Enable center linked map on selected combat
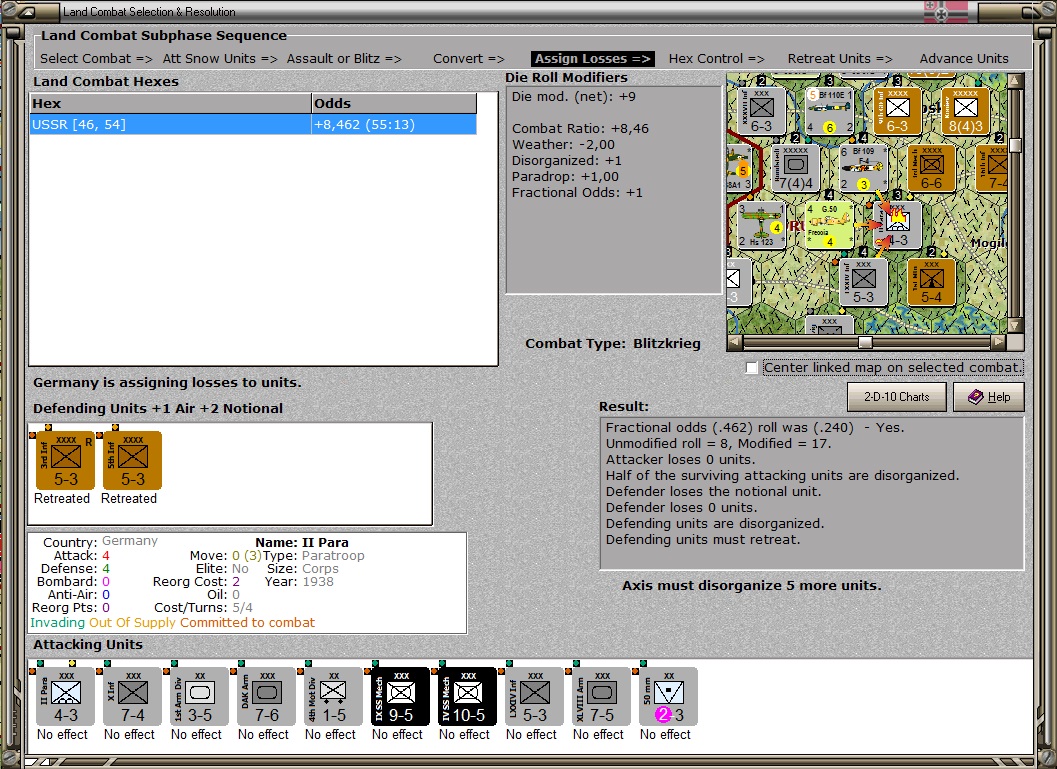The width and height of the screenshot is (1057, 769). point(752,368)
